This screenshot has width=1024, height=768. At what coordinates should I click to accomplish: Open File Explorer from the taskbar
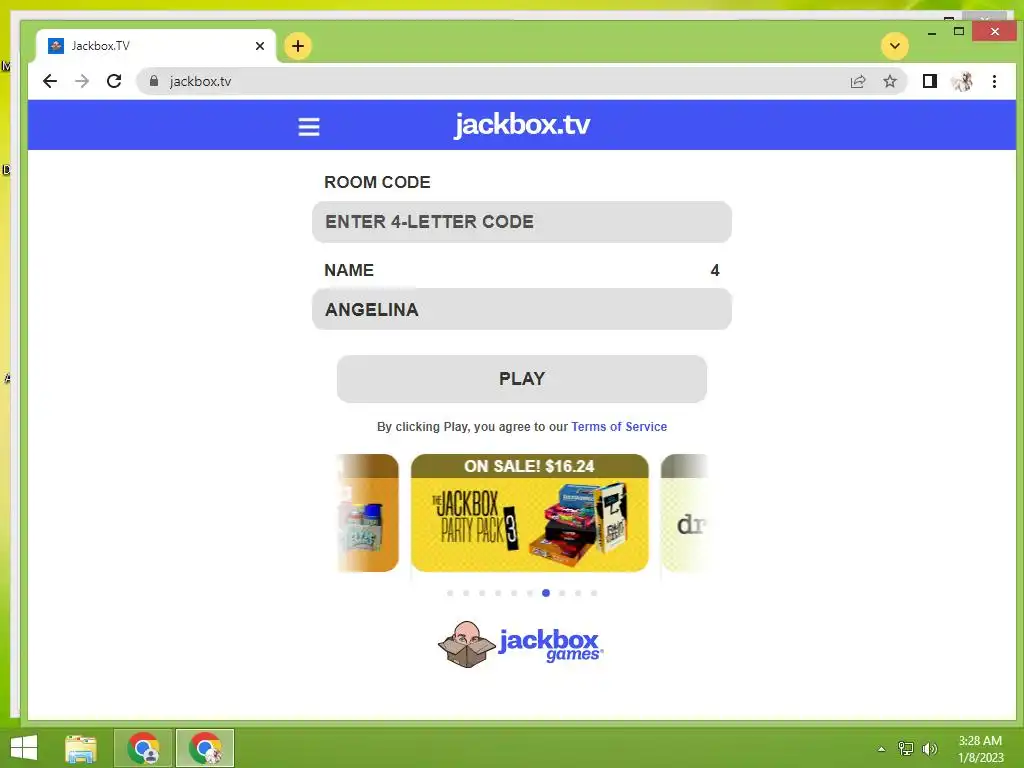click(81, 748)
